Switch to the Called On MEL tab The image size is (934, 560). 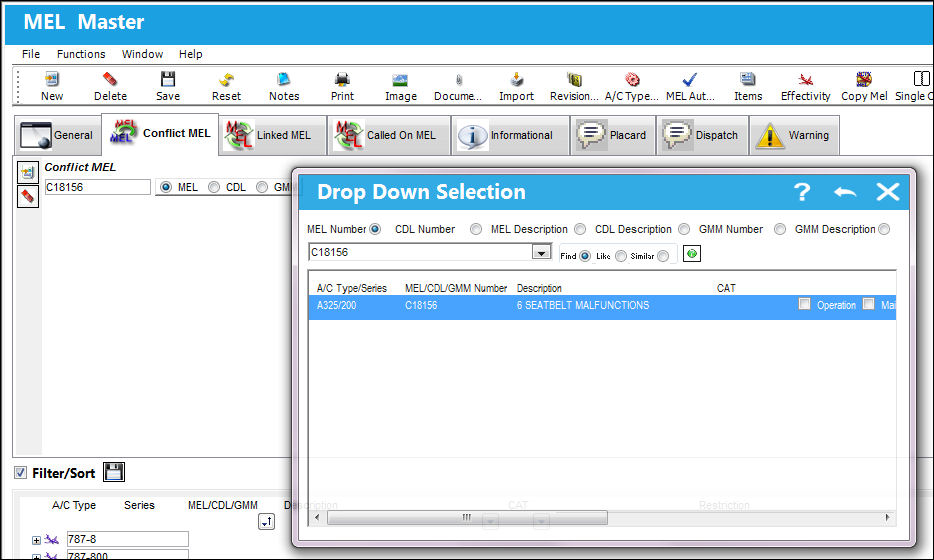[x=389, y=135]
